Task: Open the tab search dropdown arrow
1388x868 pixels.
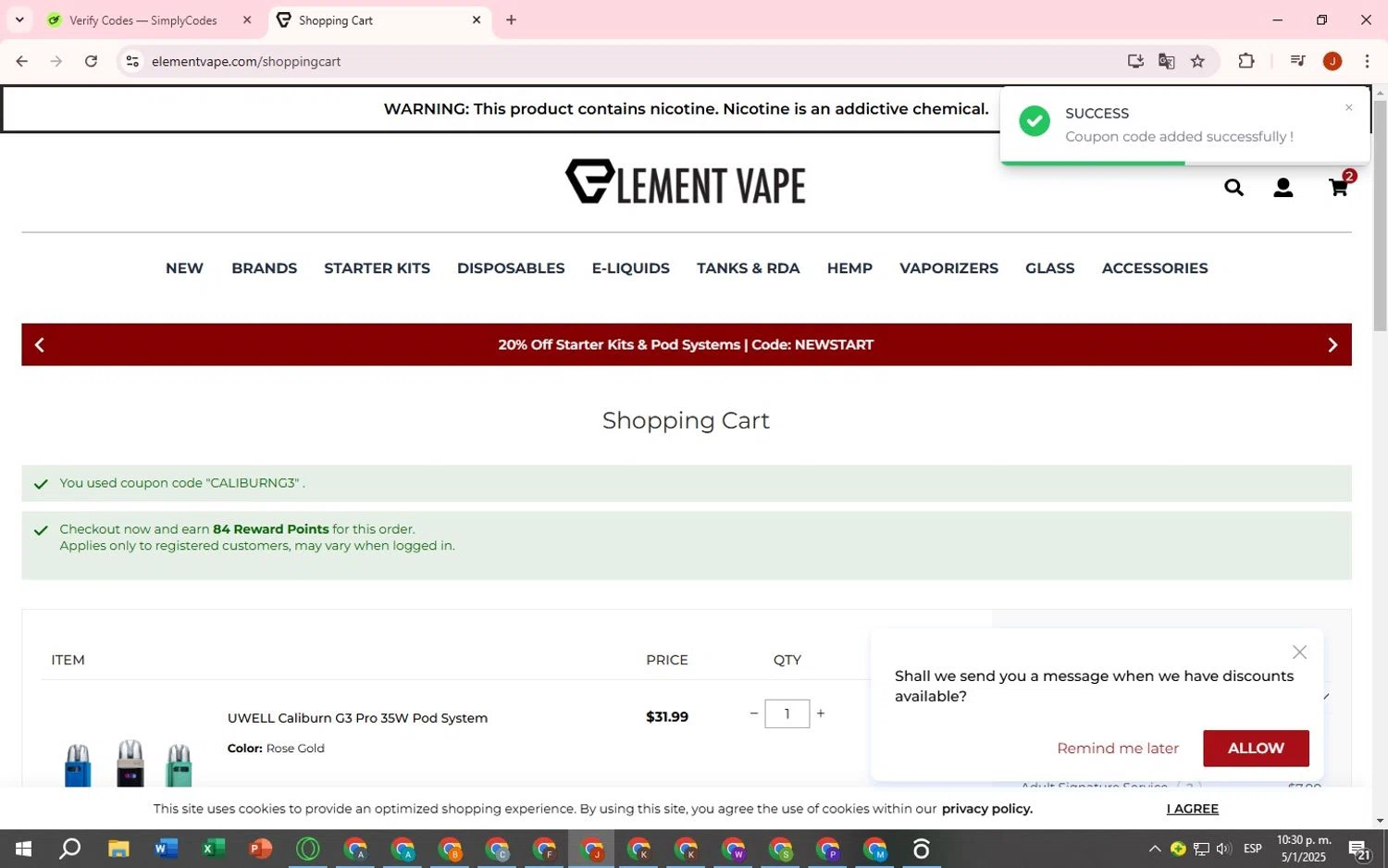Action: (19, 19)
